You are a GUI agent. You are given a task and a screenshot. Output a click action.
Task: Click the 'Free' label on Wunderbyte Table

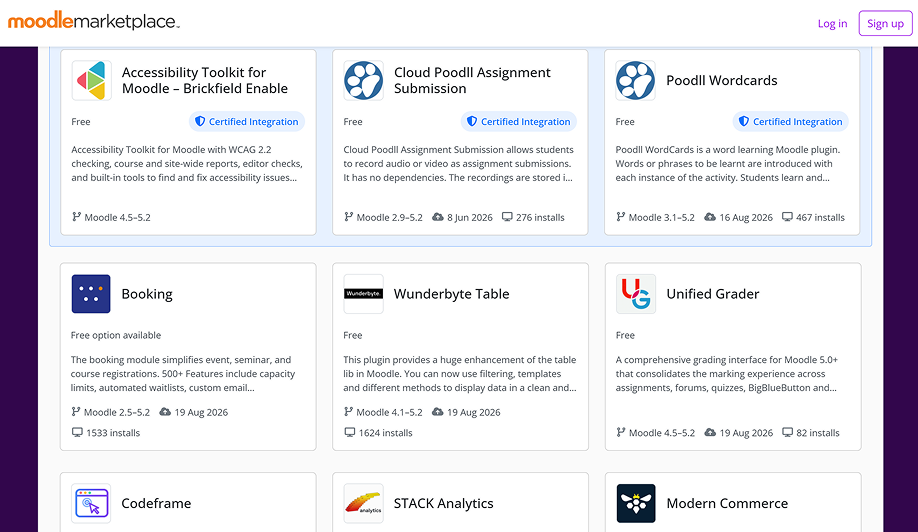352,335
